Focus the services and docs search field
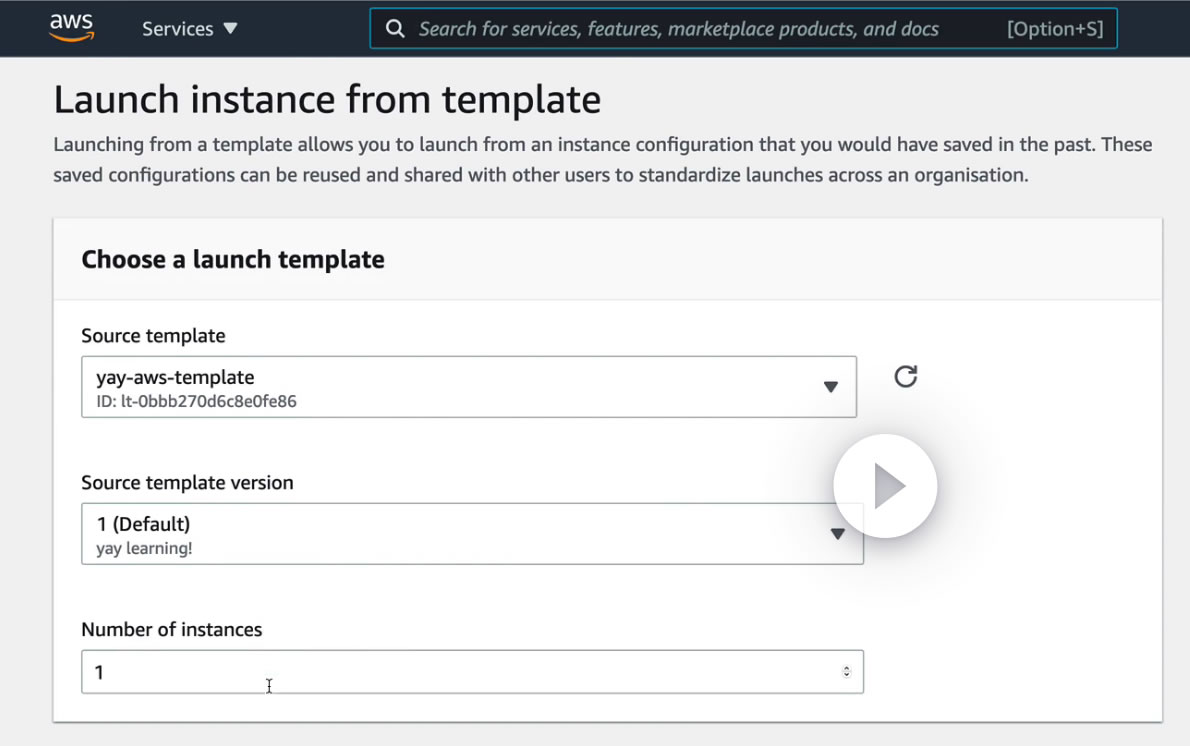Viewport: 1190px width, 746px height. (678, 29)
